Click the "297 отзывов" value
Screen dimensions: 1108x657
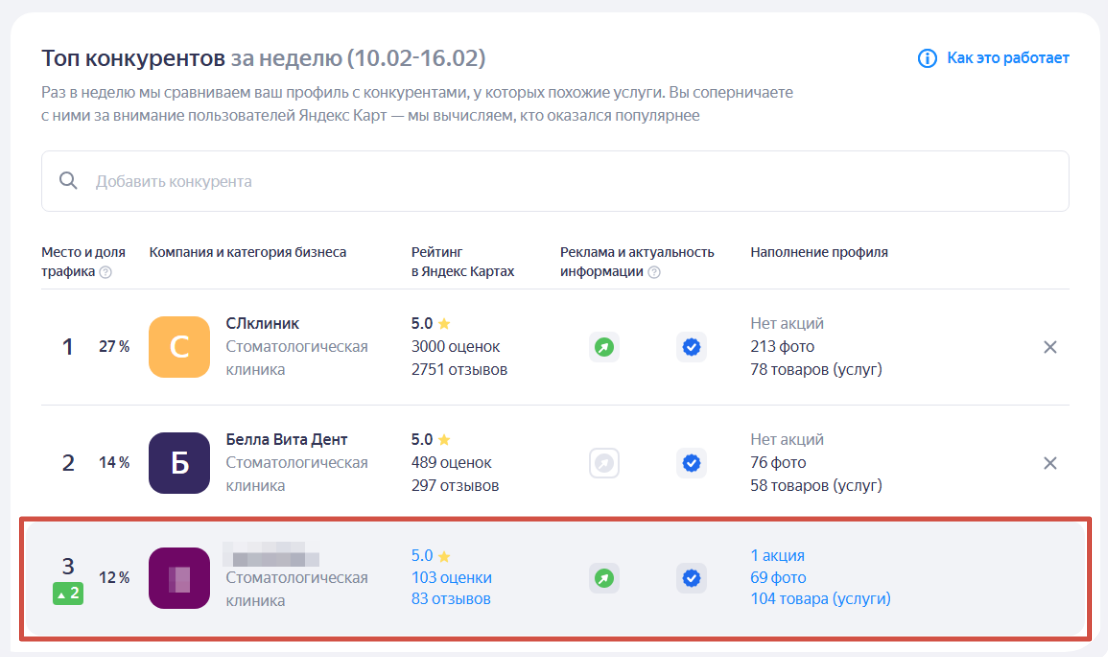click(455, 485)
